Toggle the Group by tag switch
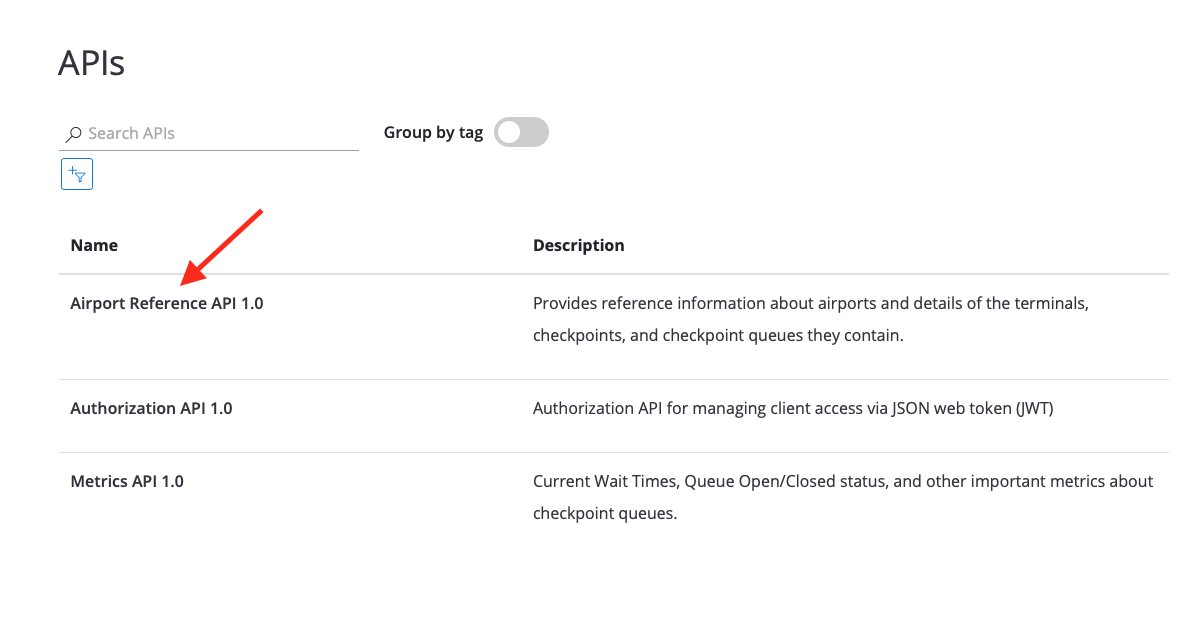The image size is (1204, 629). [x=522, y=132]
